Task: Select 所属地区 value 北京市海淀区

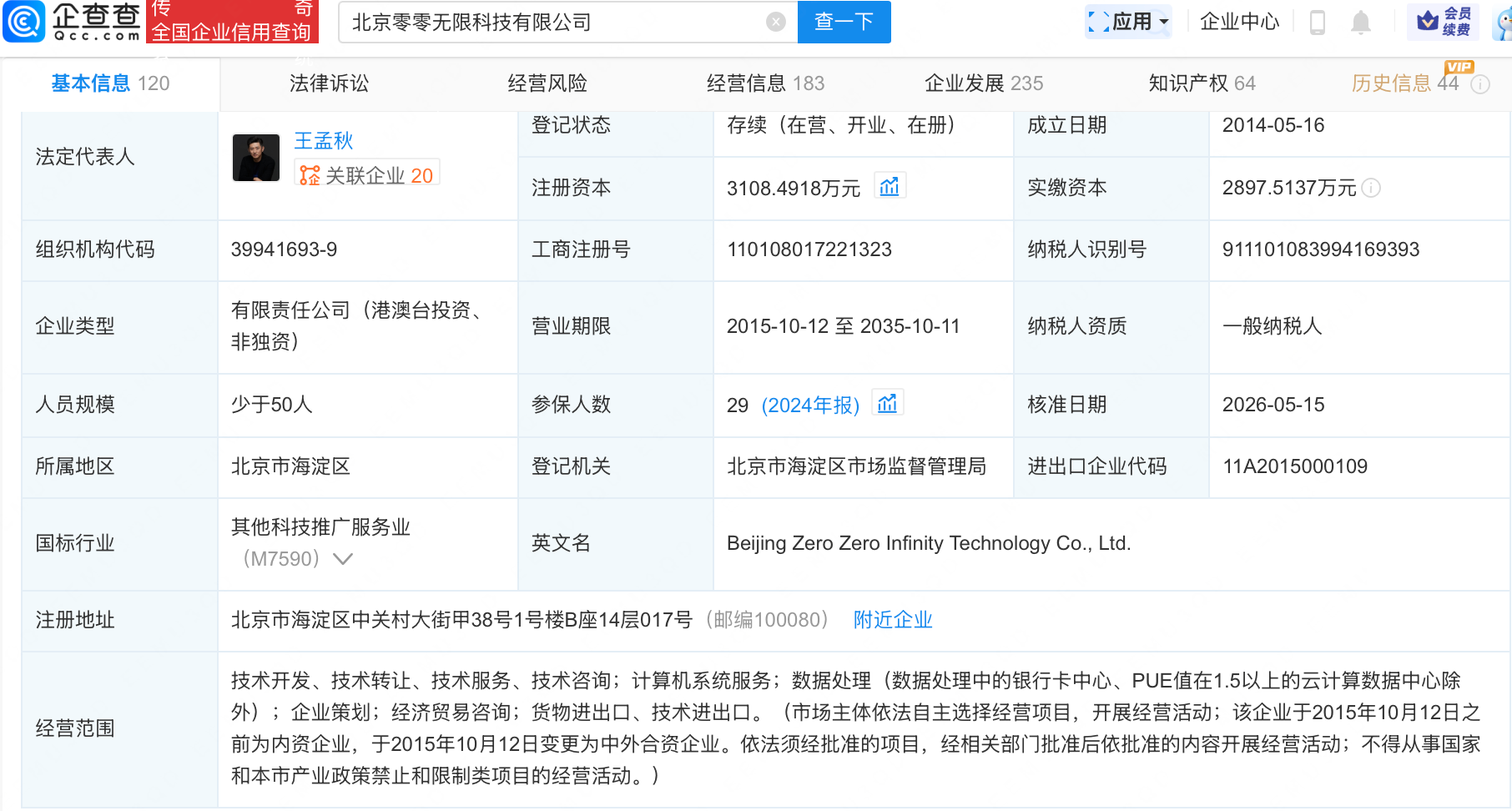Action: click(290, 466)
